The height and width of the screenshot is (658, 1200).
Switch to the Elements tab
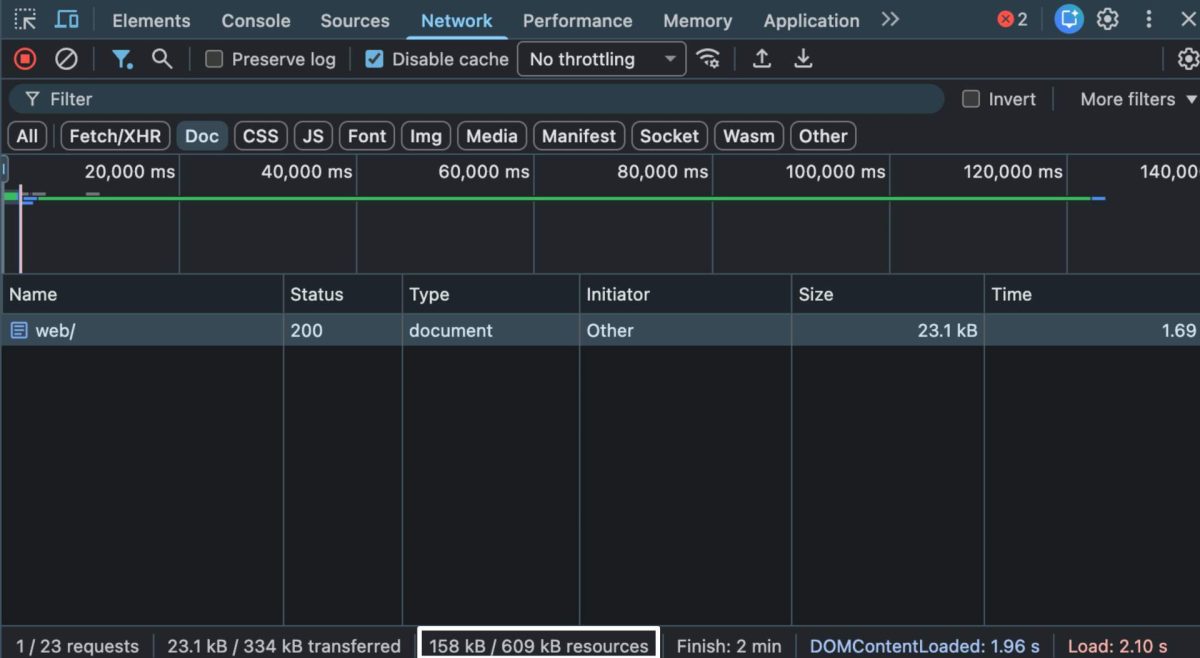click(151, 20)
